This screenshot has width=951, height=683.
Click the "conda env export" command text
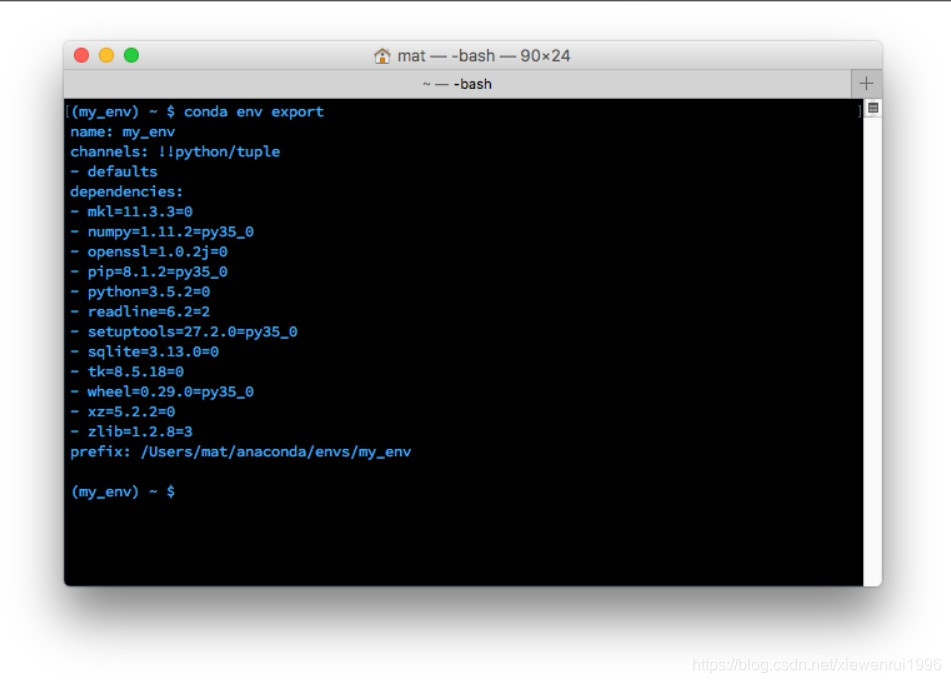(254, 112)
